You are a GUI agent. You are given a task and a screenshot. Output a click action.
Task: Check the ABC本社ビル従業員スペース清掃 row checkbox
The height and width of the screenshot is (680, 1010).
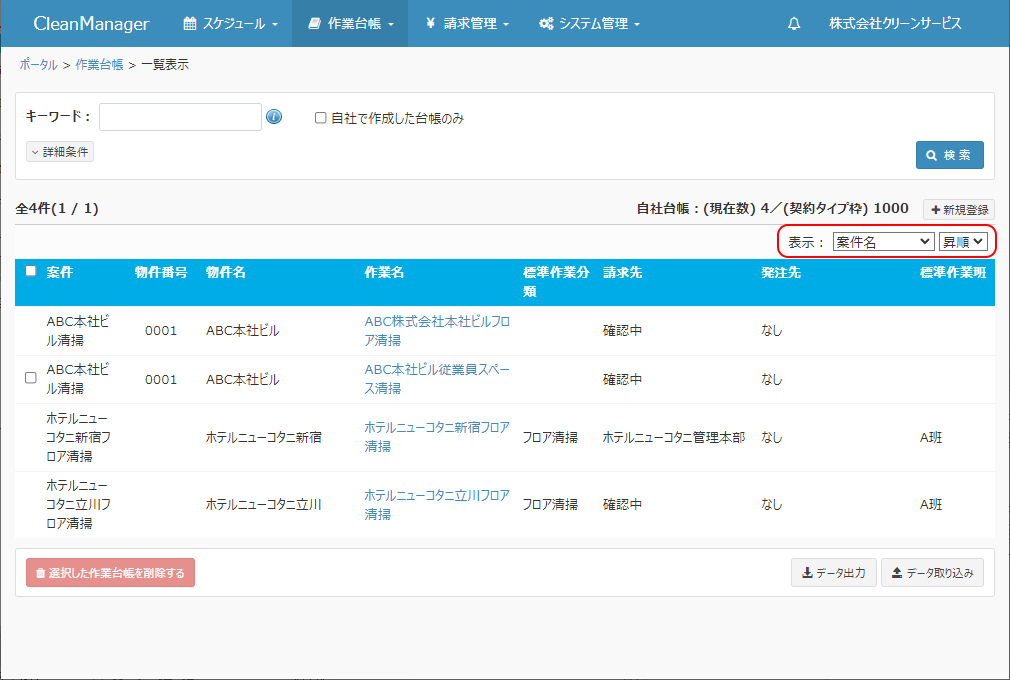tap(31, 378)
